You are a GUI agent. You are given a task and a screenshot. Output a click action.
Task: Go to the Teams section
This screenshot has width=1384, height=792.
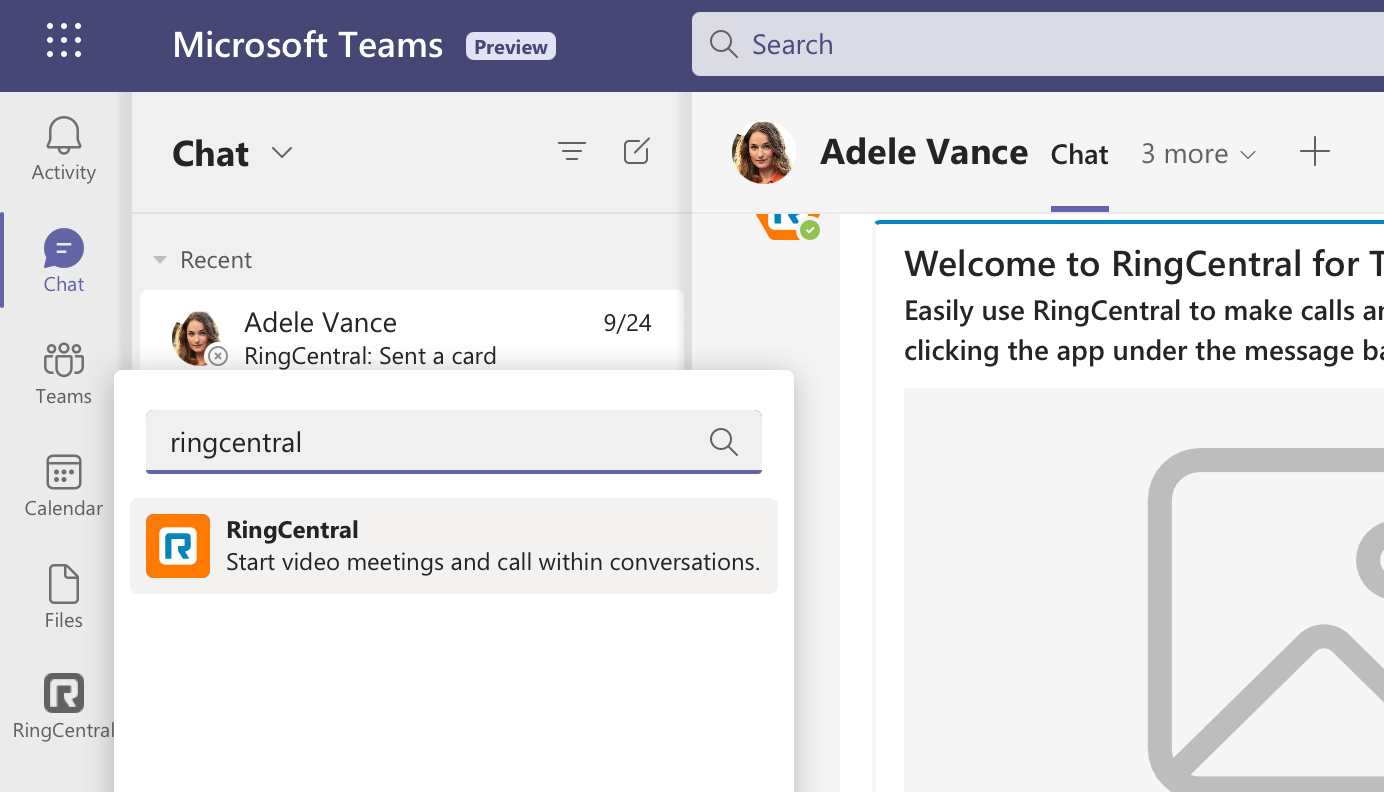pyautogui.click(x=63, y=373)
